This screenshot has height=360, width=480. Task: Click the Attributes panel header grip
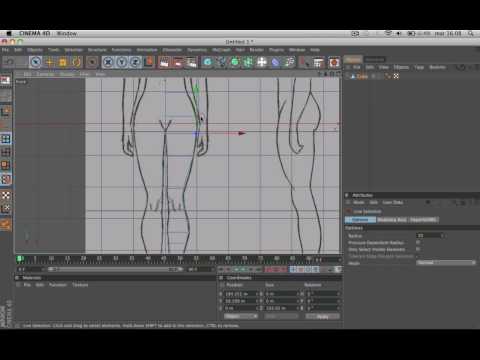point(347,195)
